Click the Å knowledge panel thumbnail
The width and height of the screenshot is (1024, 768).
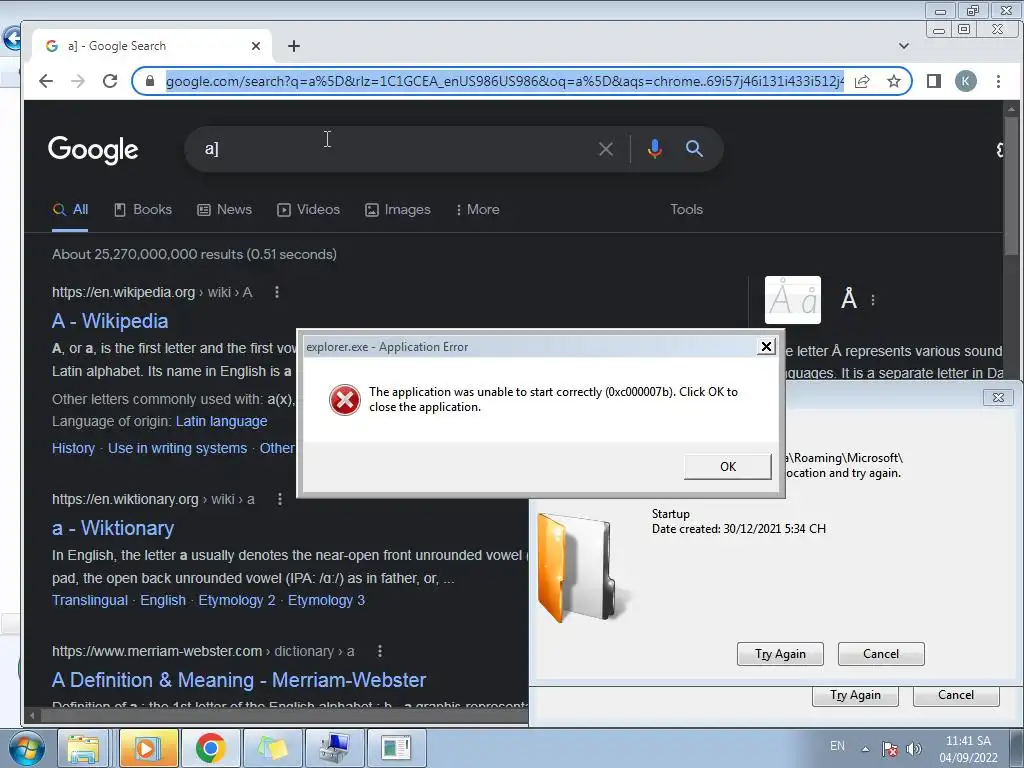pyautogui.click(x=793, y=300)
